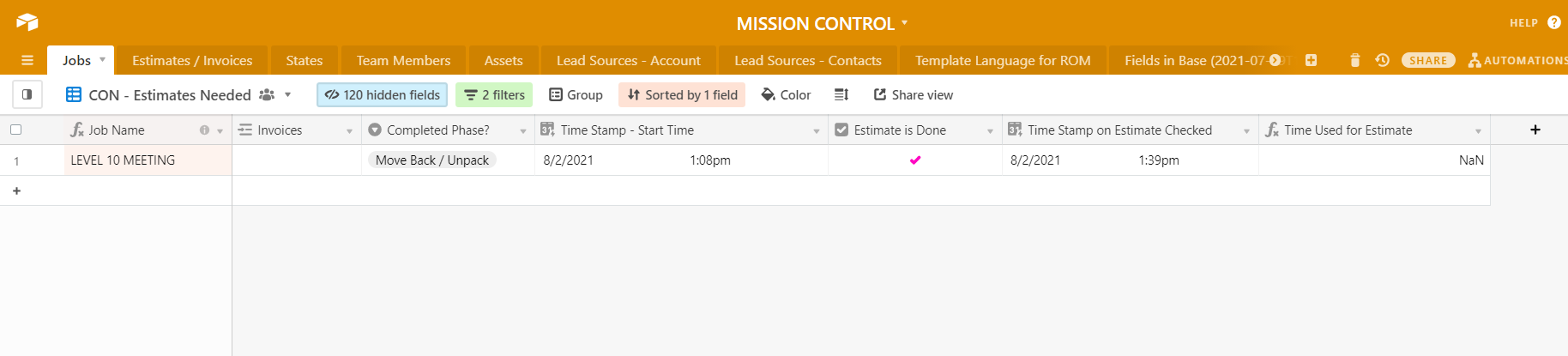
Task: Open the base history clock icon
Action: 1382,60
